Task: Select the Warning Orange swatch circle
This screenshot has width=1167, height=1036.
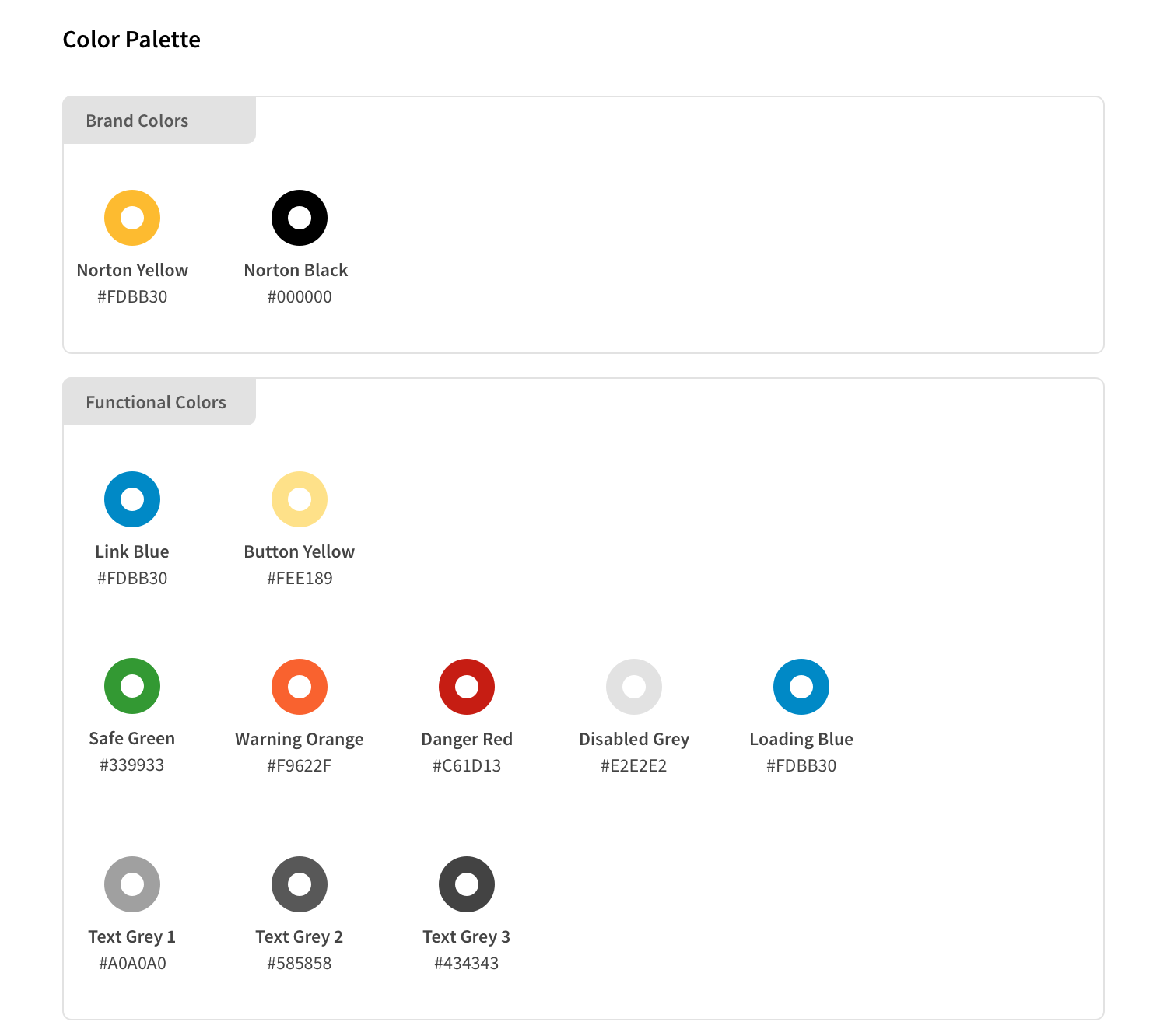Action: (300, 687)
